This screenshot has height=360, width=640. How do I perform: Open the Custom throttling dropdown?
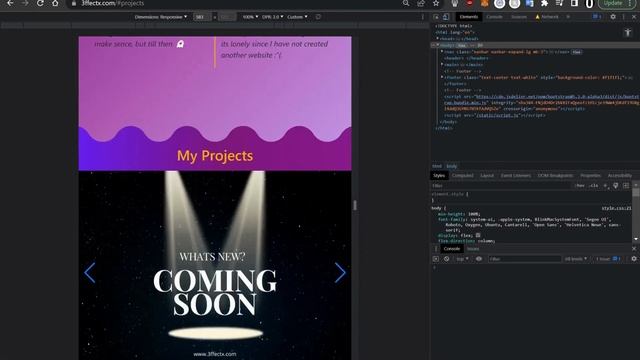click(297, 17)
